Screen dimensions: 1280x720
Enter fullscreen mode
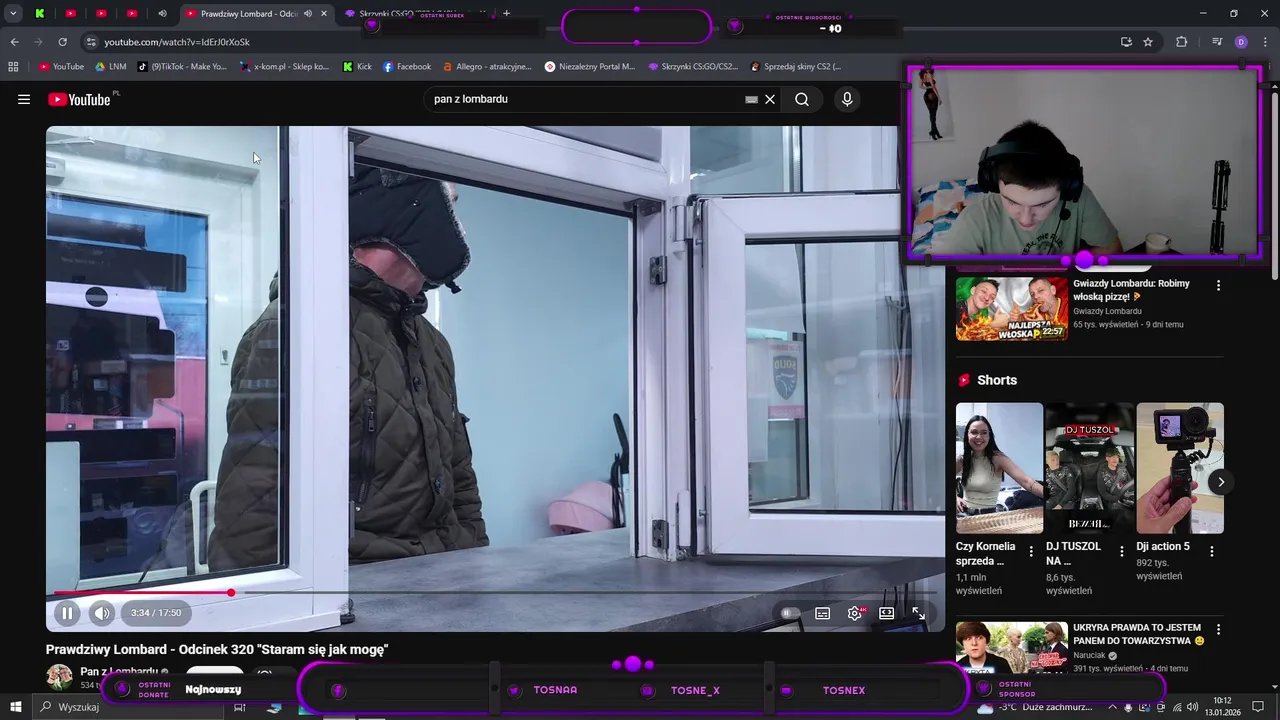pos(918,613)
